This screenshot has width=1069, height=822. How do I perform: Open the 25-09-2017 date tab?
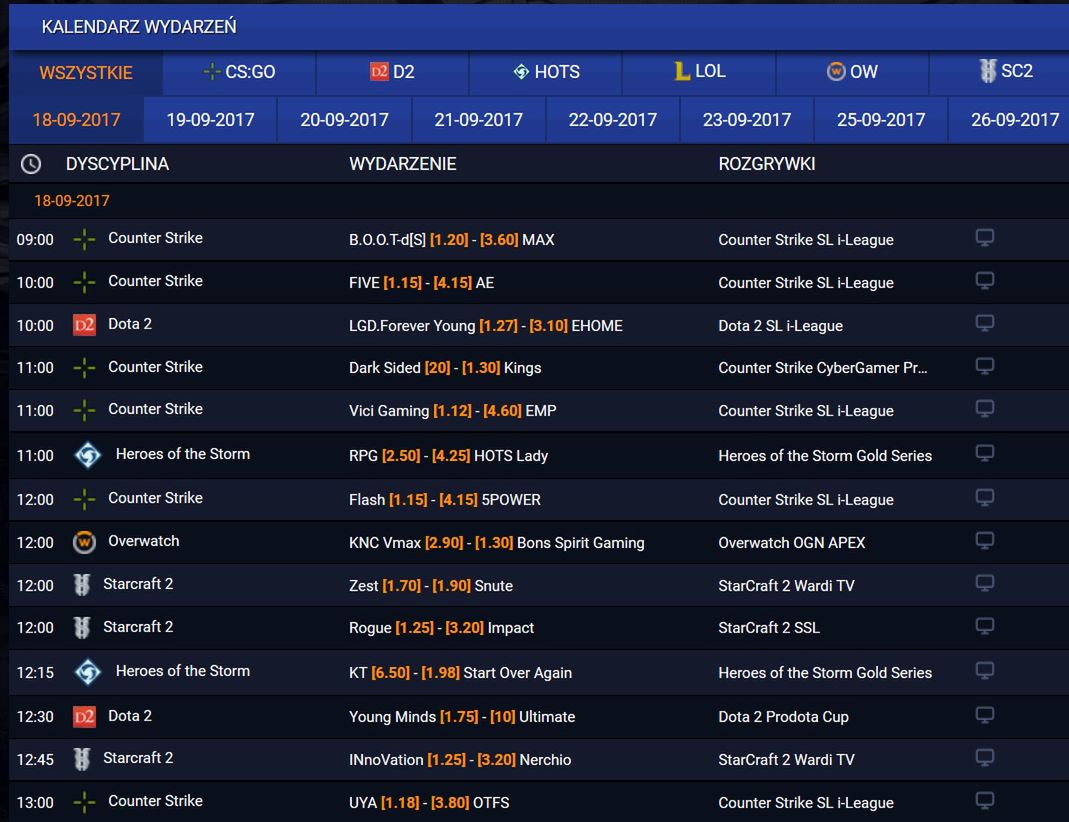pyautogui.click(x=881, y=120)
